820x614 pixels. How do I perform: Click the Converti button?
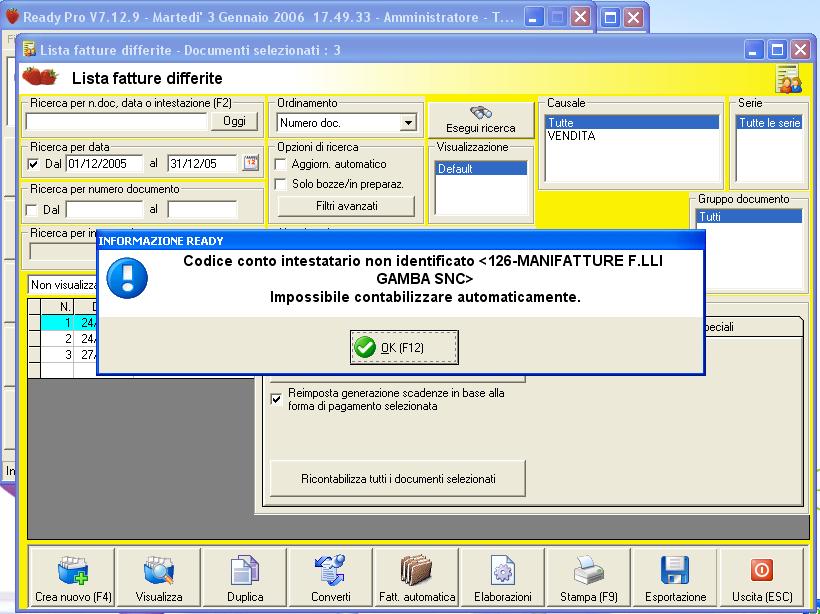click(x=331, y=578)
